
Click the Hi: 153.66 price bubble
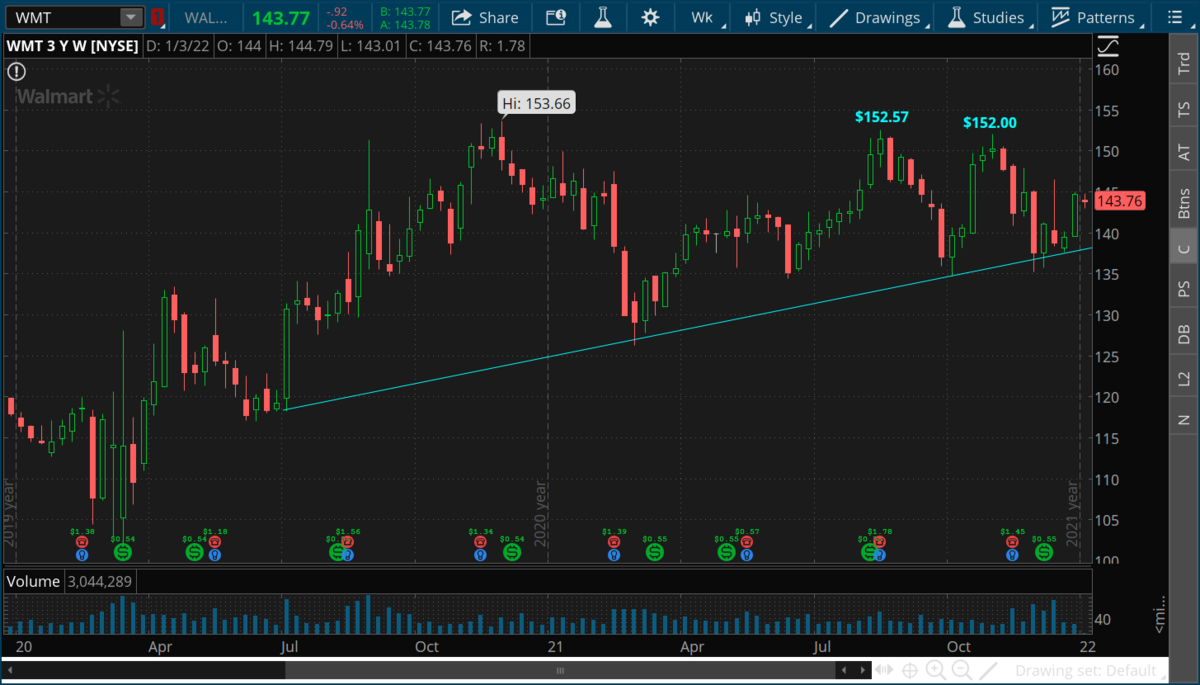click(x=536, y=102)
